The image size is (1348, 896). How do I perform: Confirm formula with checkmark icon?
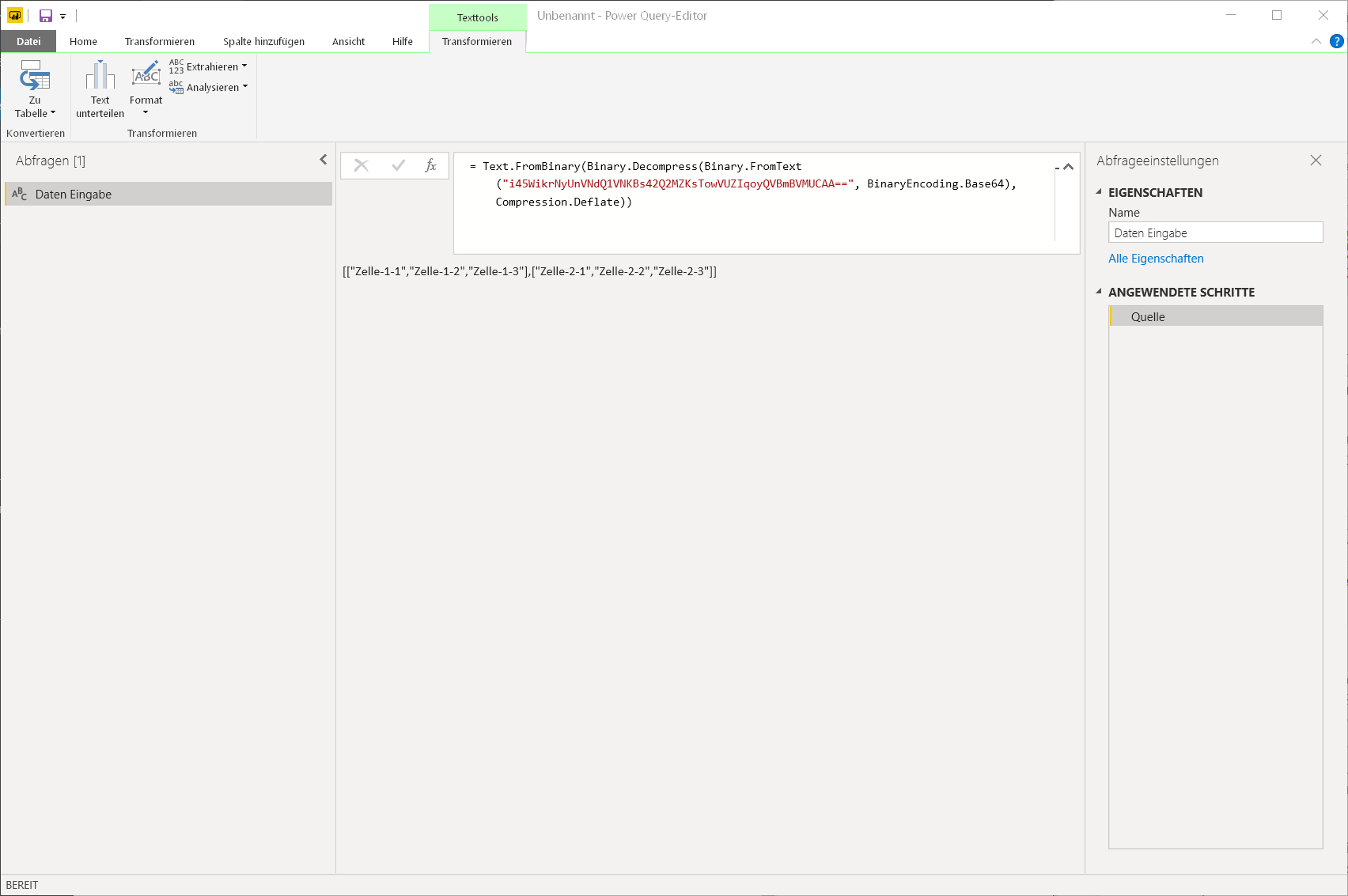click(x=398, y=165)
